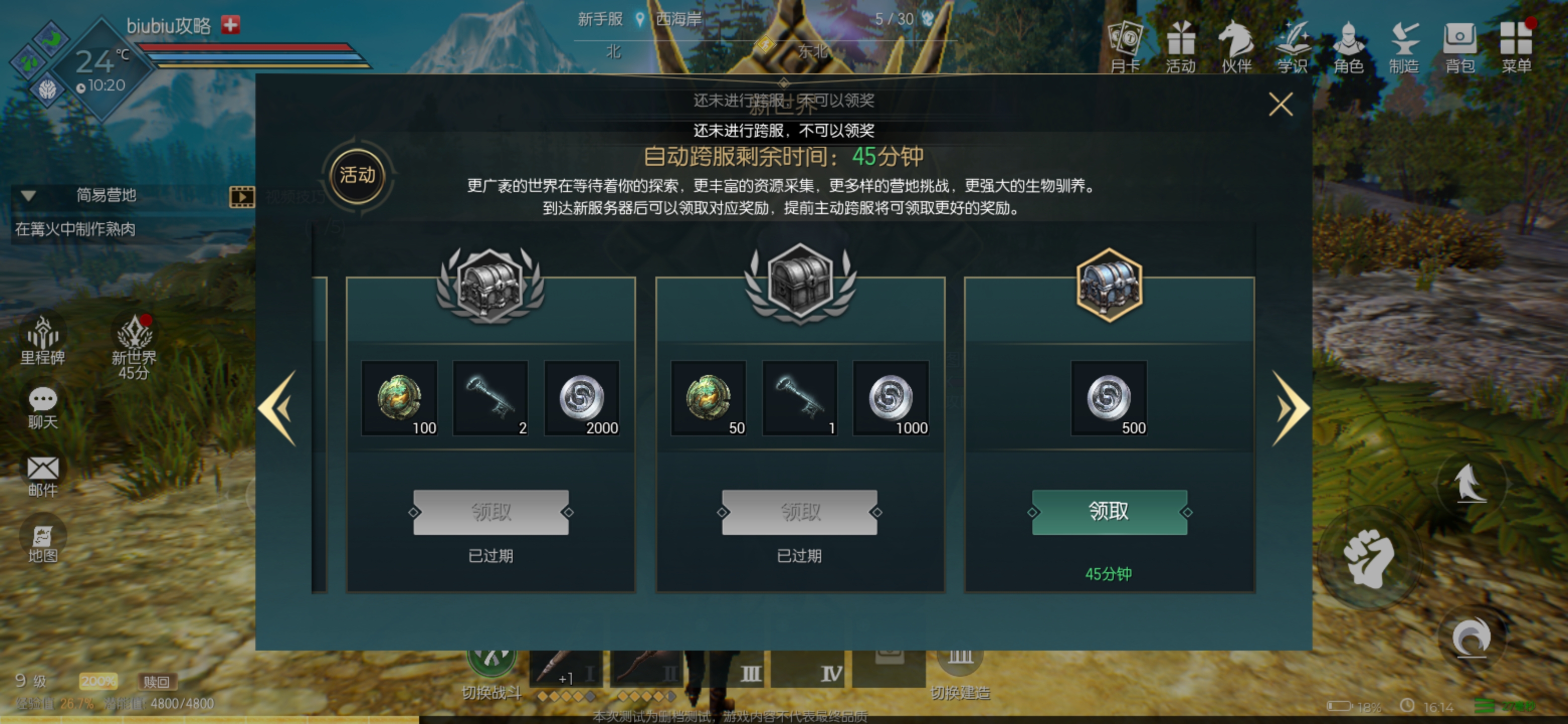Open the 菜单 menu grid
Image resolution: width=1568 pixels, height=724 pixels.
pyautogui.click(x=1516, y=47)
